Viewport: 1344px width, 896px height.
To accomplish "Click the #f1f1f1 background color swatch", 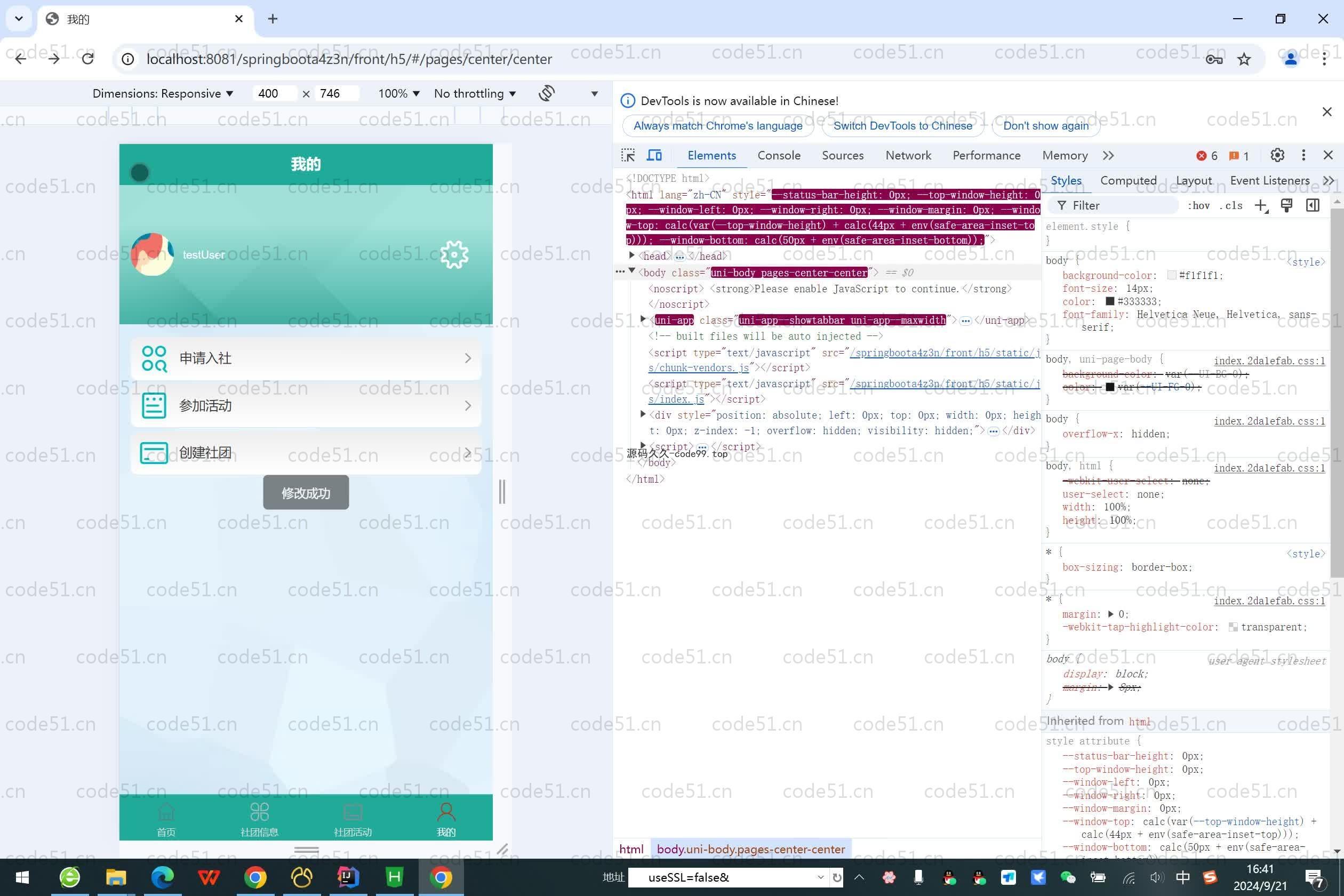I will 1171,275.
